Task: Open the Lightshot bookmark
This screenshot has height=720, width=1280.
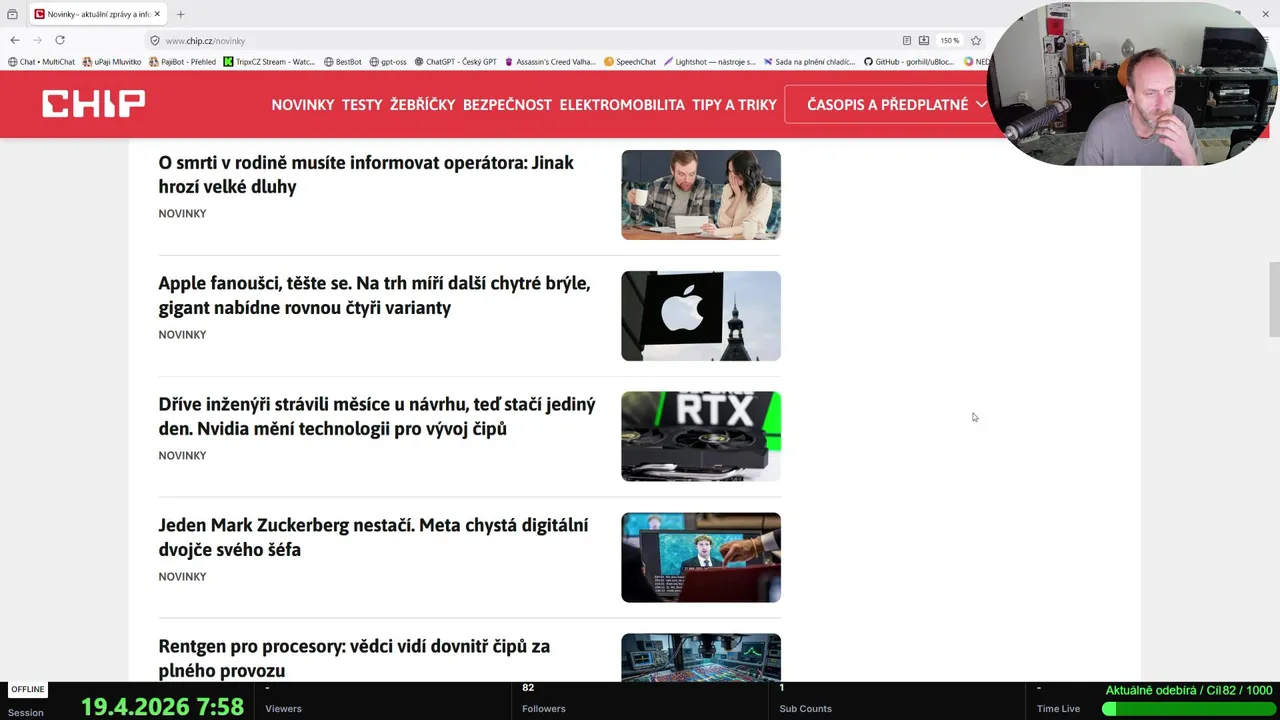Action: [x=710, y=62]
